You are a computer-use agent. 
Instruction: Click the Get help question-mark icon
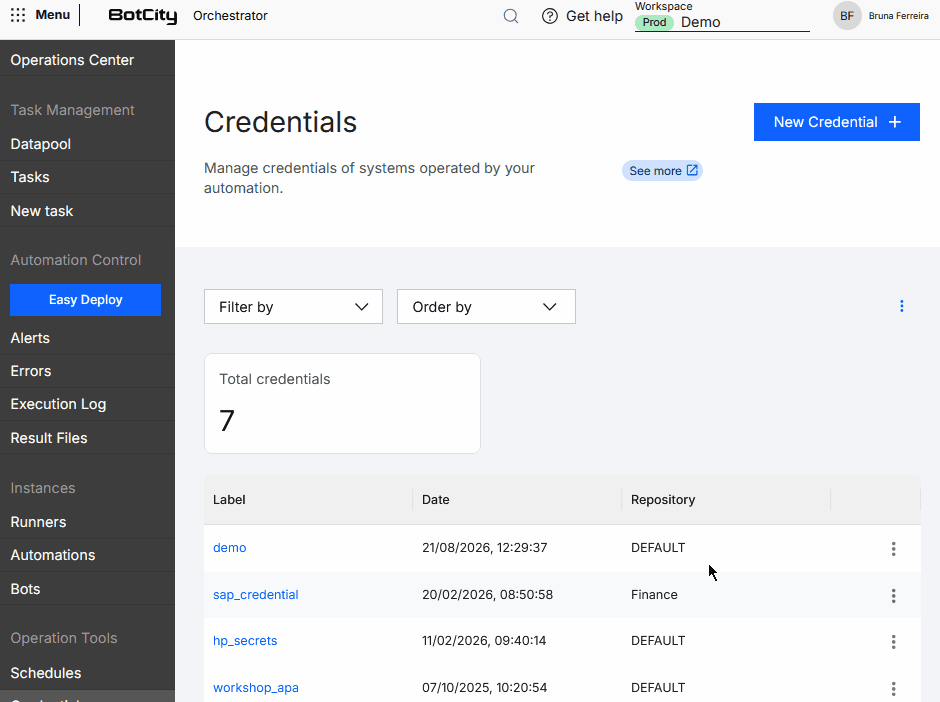550,16
